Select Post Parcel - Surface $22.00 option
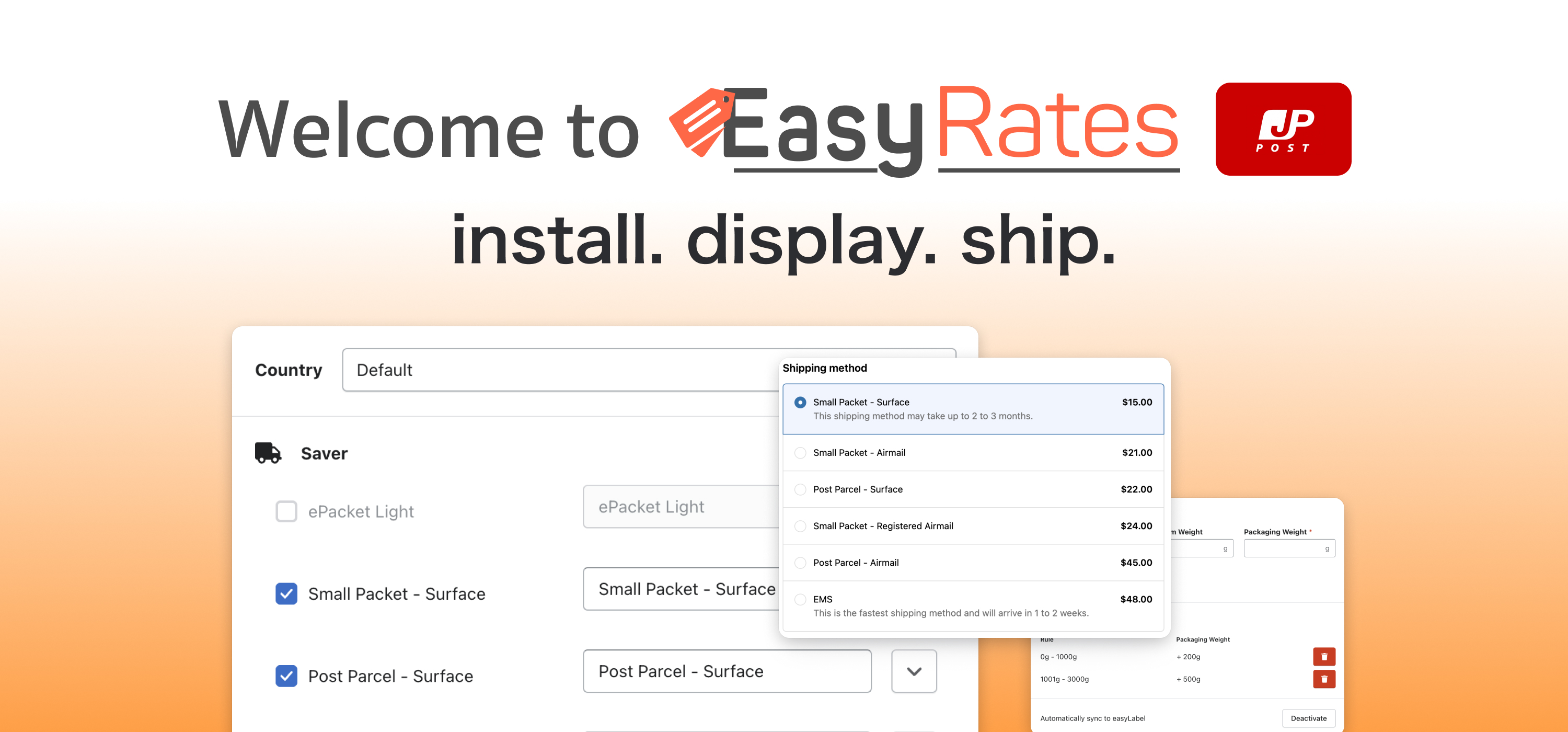This screenshot has width=1568, height=732. point(800,489)
